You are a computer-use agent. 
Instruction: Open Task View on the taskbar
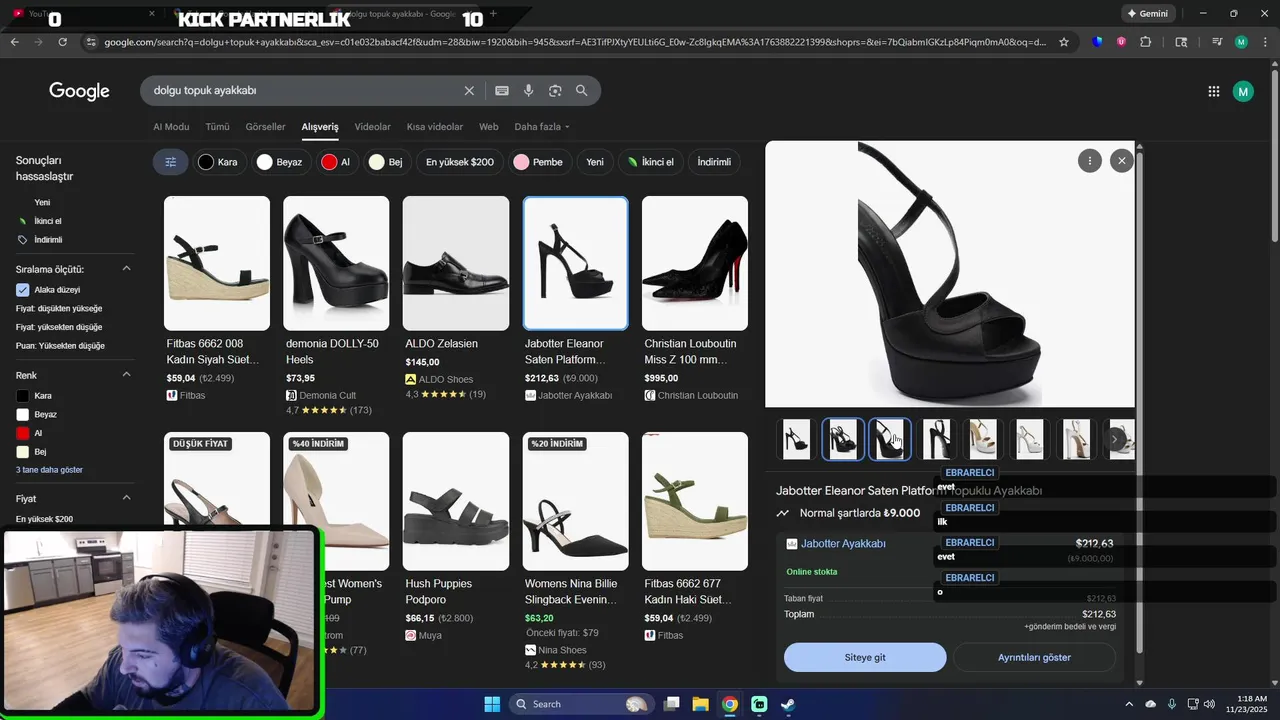(672, 704)
